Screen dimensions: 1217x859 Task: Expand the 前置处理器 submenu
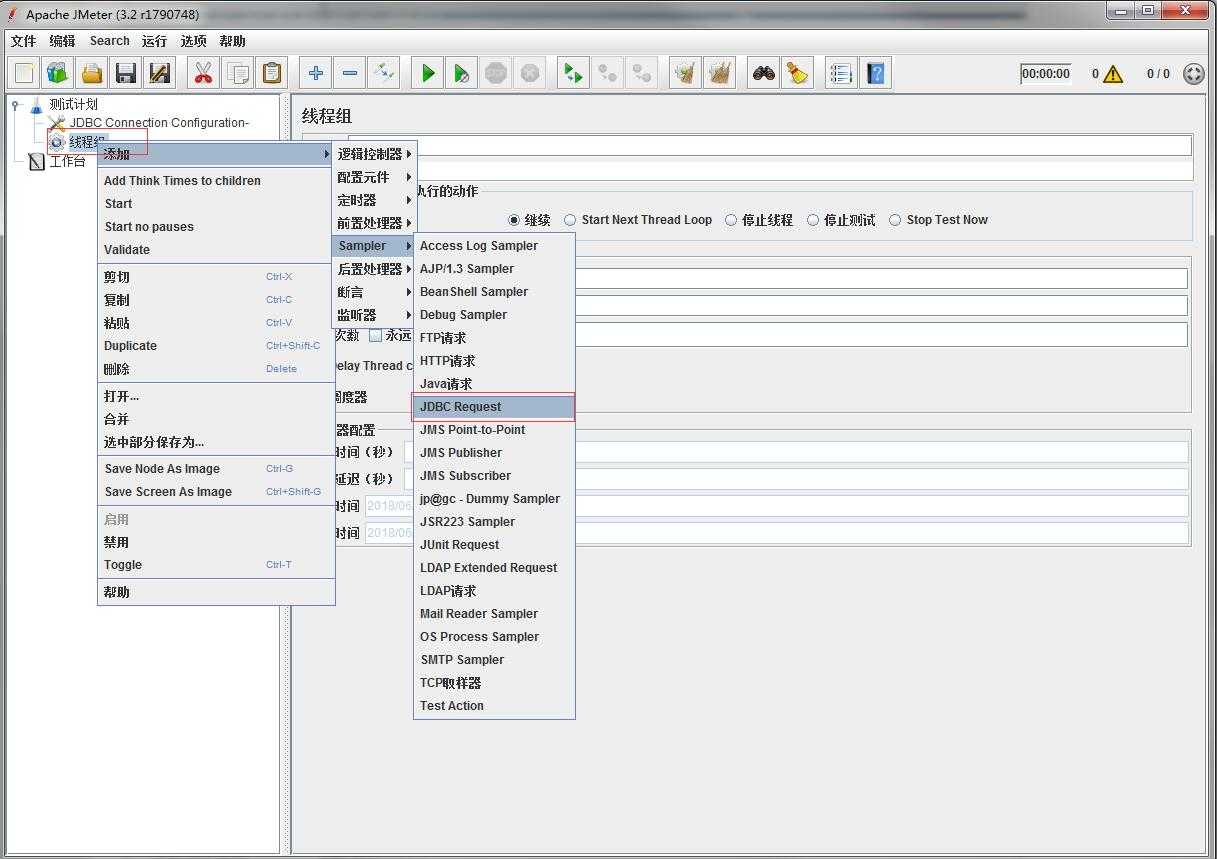374,223
